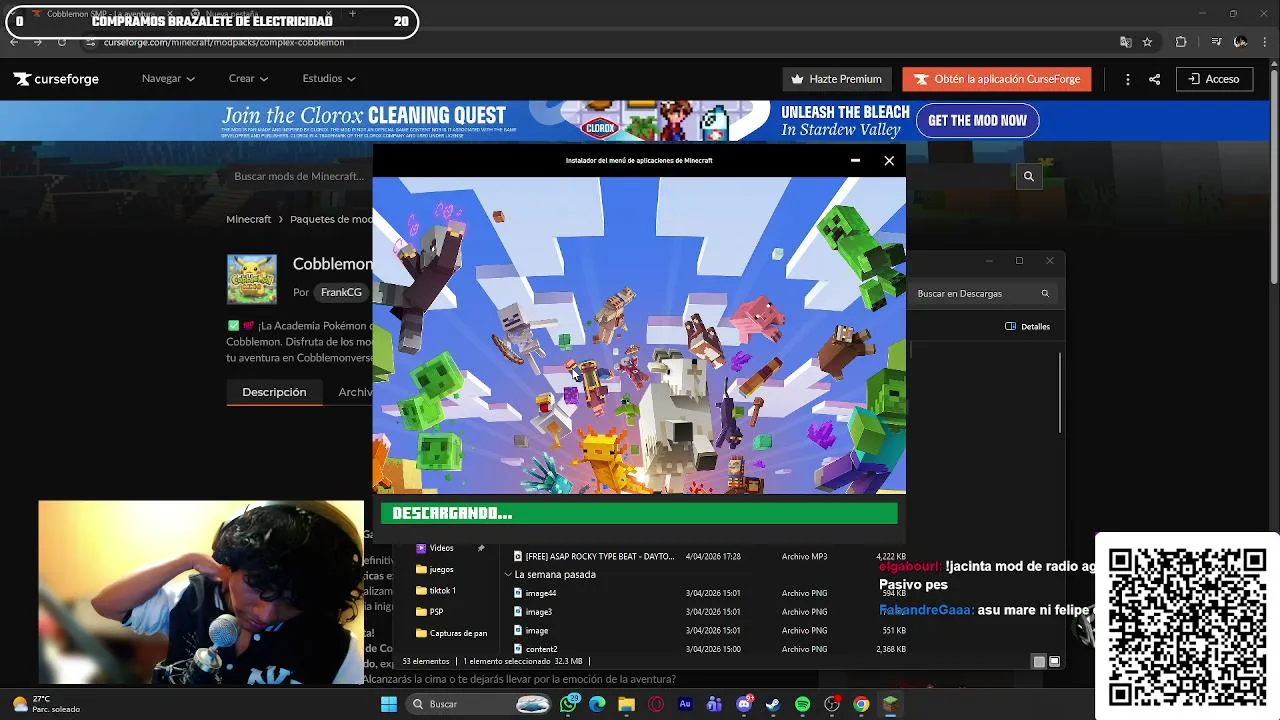The image size is (1280, 720).
Task: Bookmark this page with the star icon
Action: coord(1147,42)
